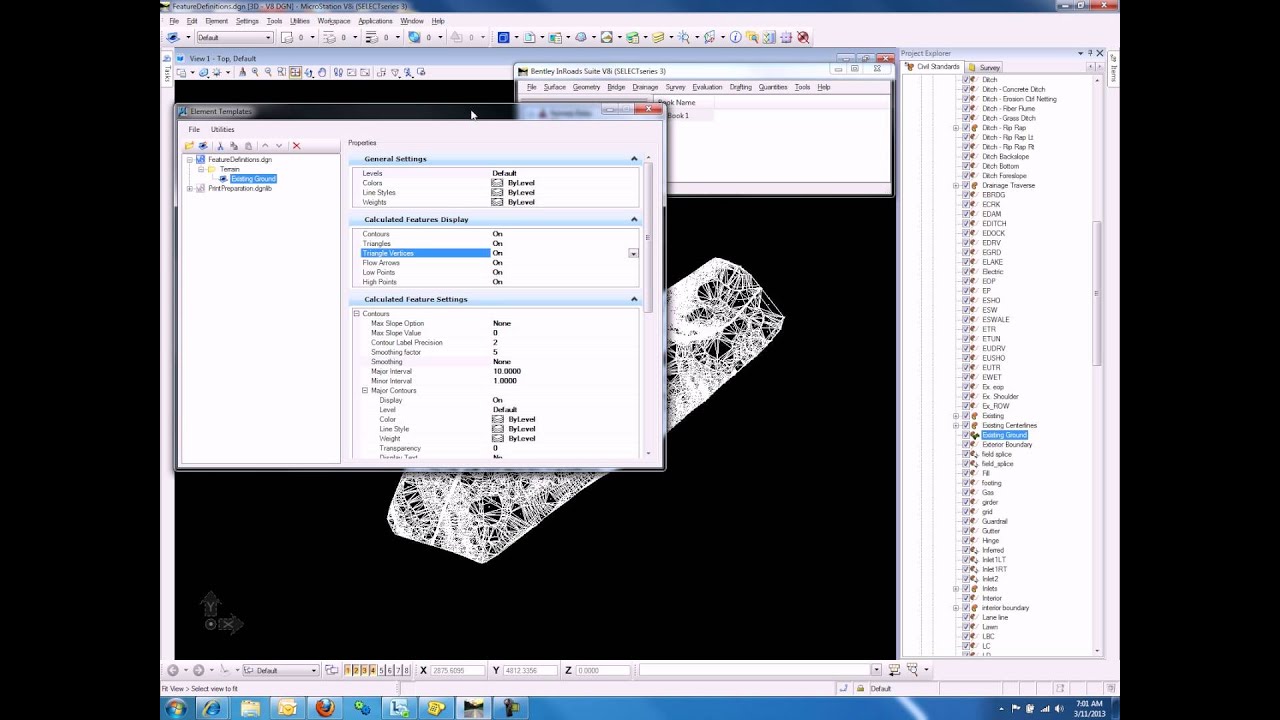The height and width of the screenshot is (720, 1280).
Task: Click the Previous View arrow in bottom toolbar
Action: click(172, 670)
